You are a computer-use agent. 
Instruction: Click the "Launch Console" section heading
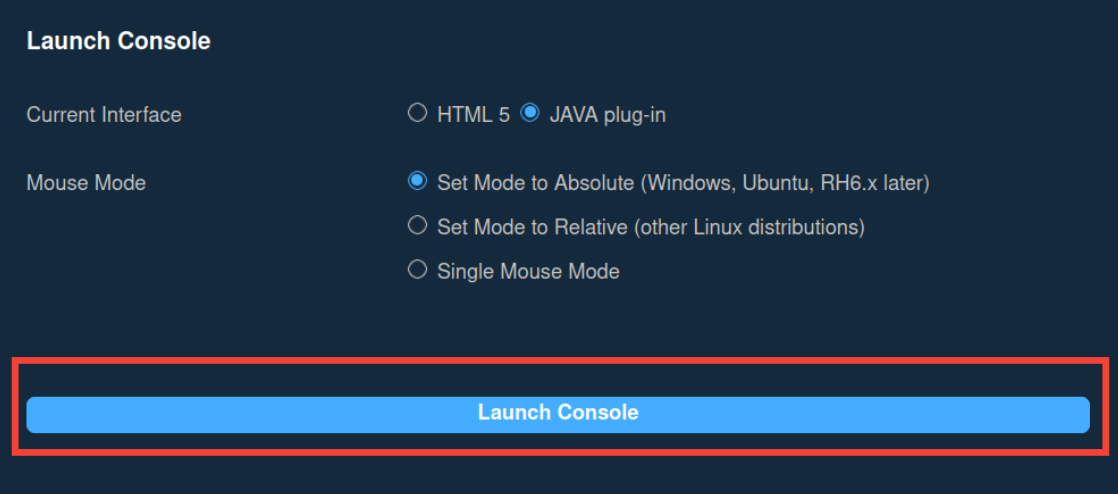pyautogui.click(x=118, y=41)
